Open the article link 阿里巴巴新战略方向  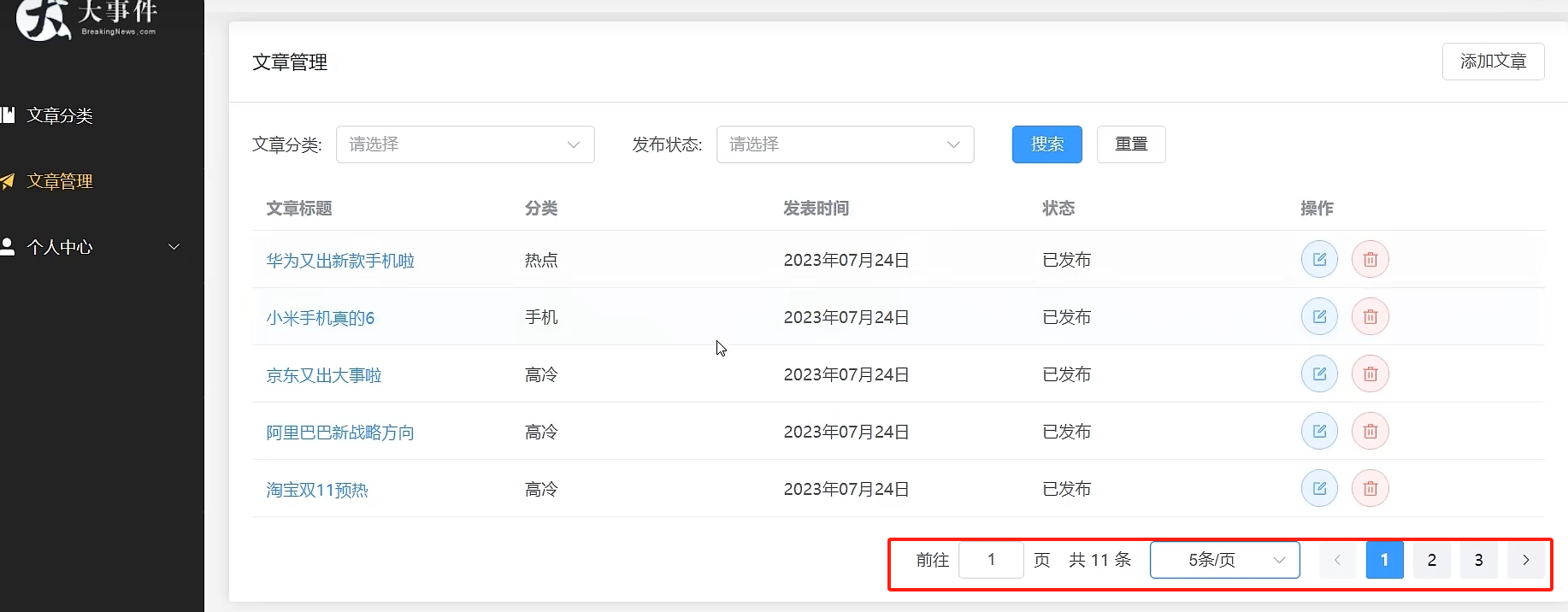pyautogui.click(x=340, y=433)
